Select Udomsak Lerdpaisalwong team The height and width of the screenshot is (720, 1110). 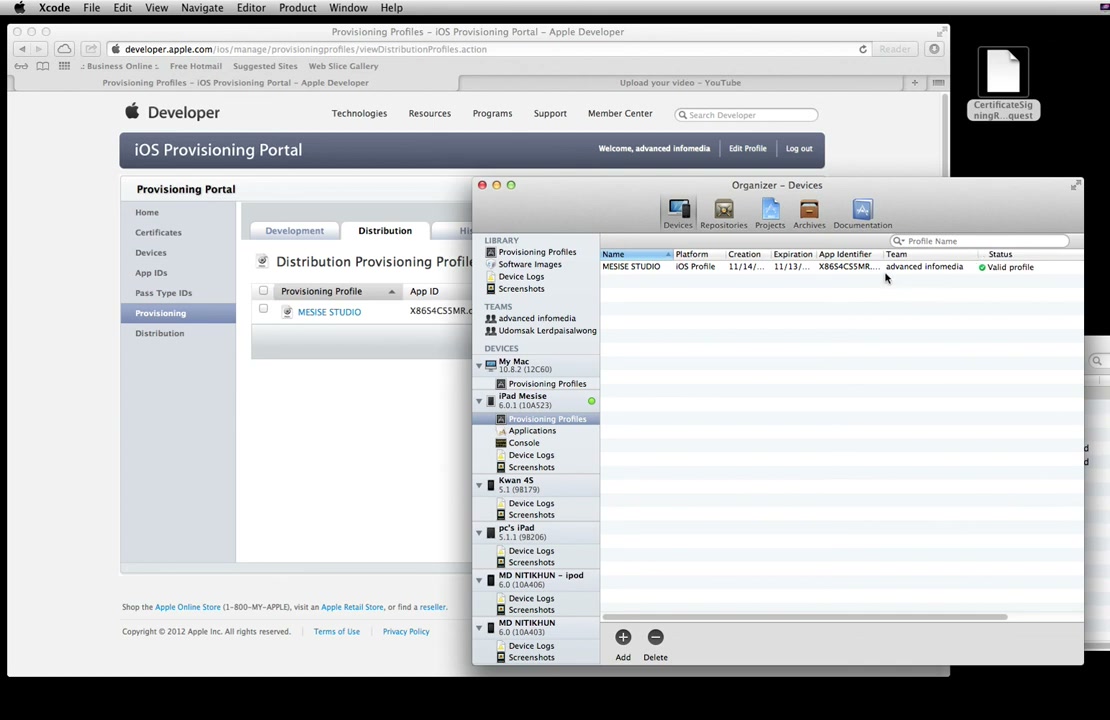tap(542, 331)
